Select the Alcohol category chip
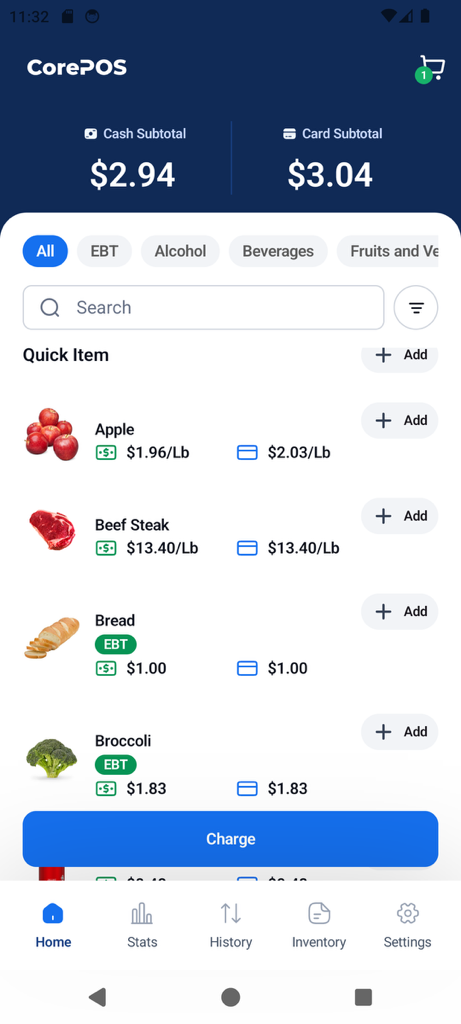 tap(180, 251)
